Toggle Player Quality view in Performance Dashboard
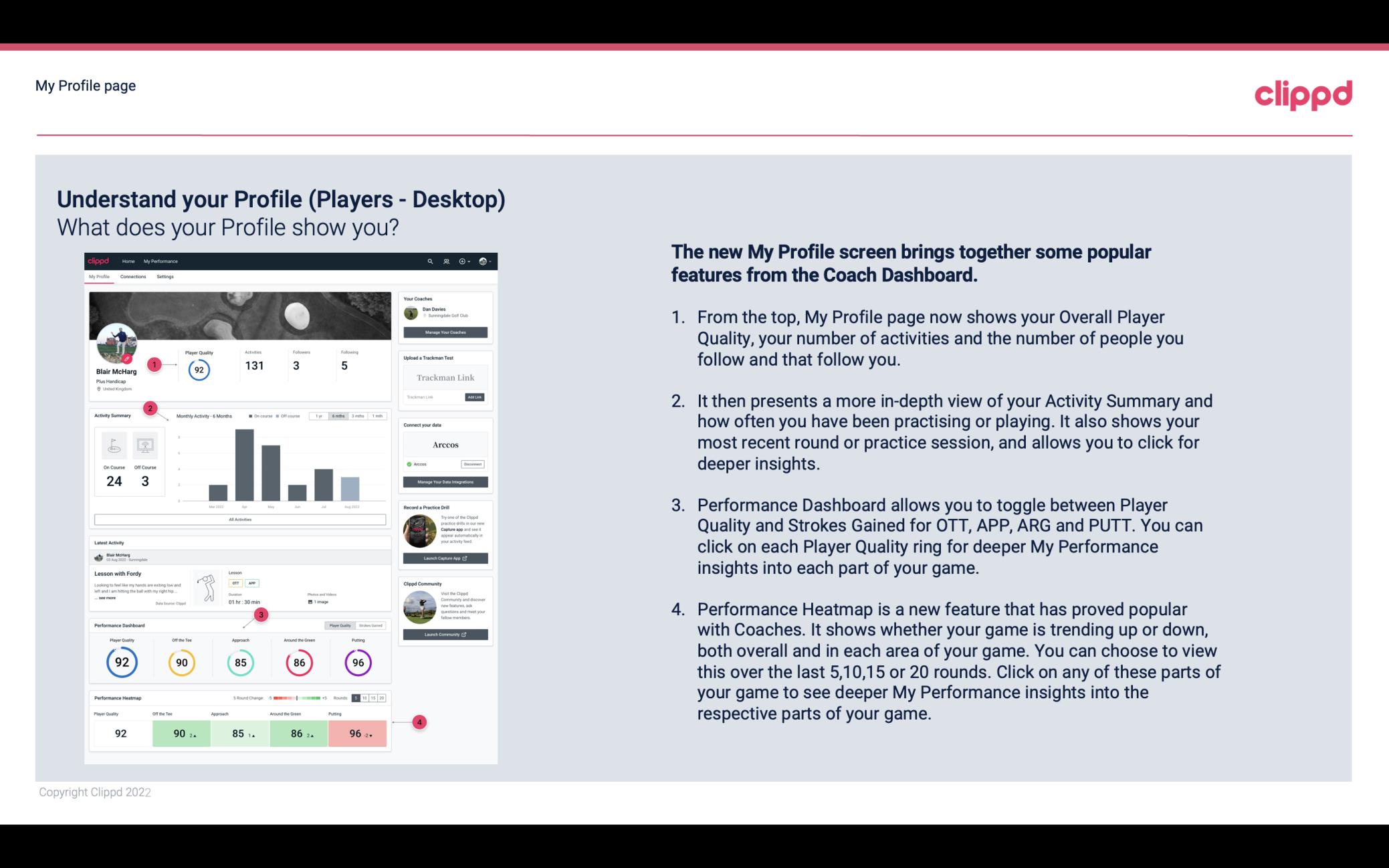 tap(341, 625)
